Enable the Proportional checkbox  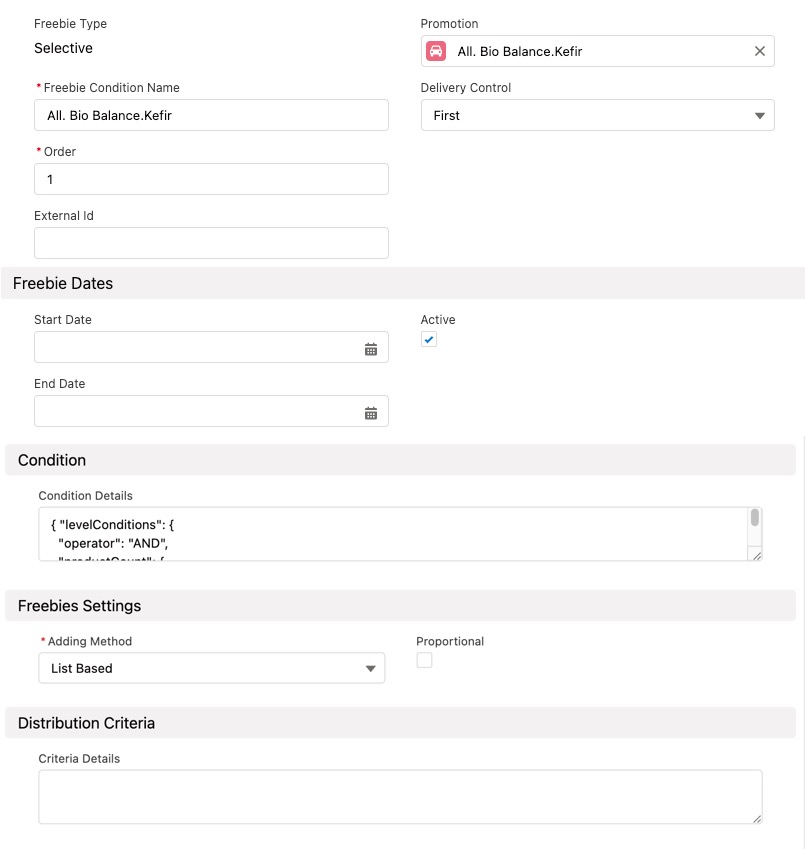click(425, 660)
